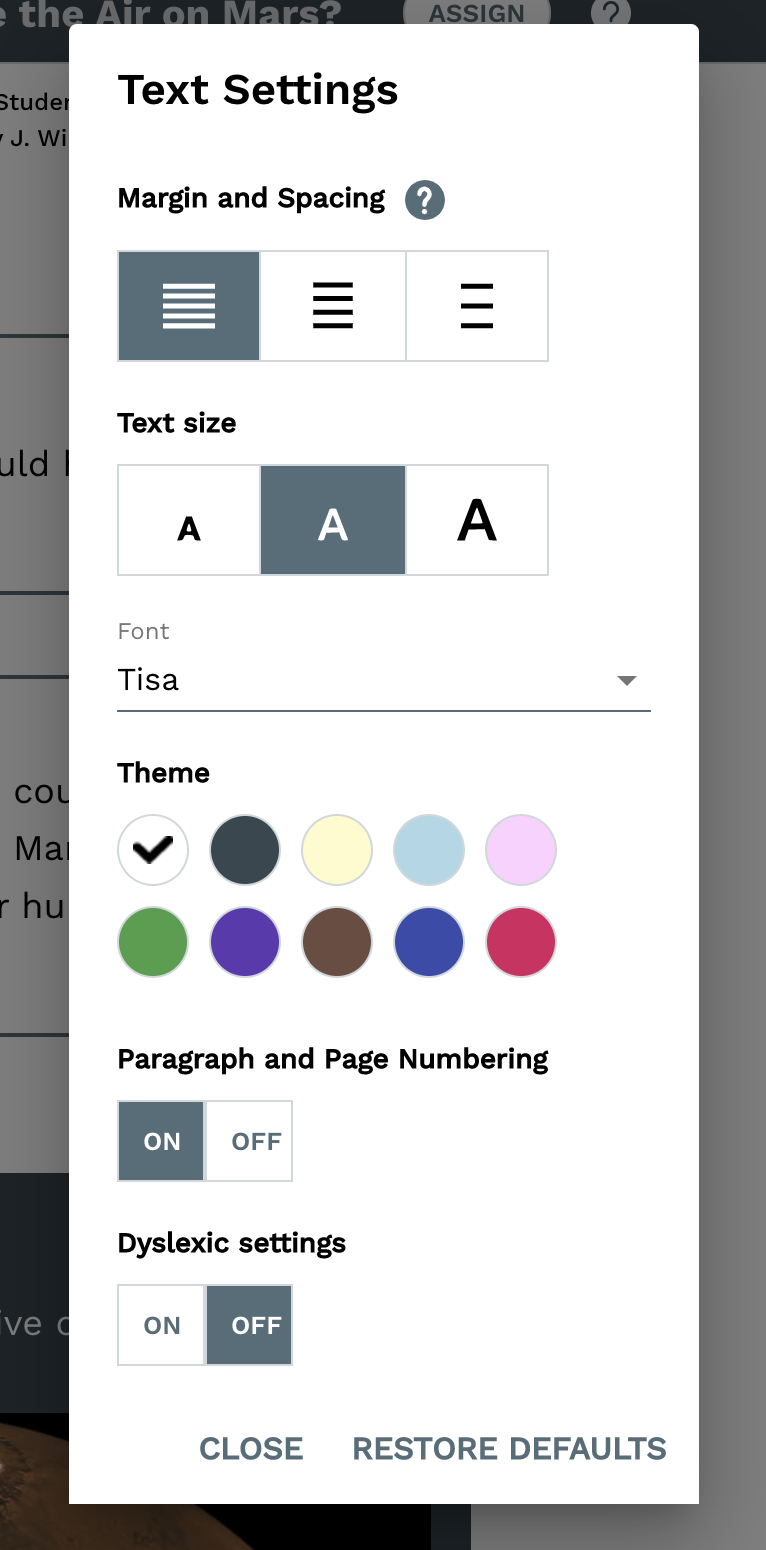
Task: Open the Margin and Spacing help icon
Action: [424, 200]
